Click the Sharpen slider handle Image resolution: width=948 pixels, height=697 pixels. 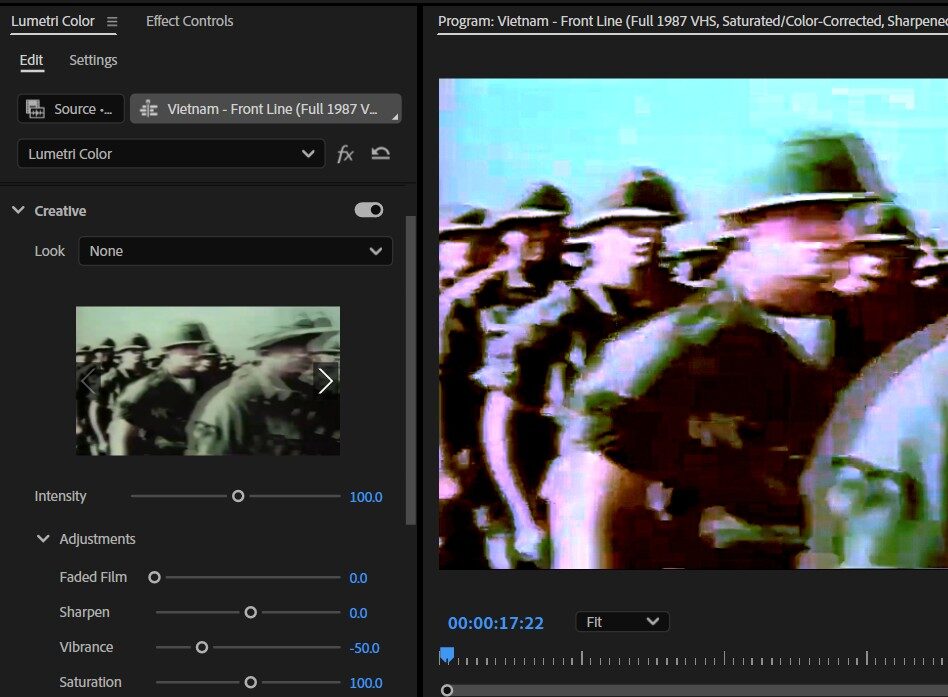(x=250, y=612)
